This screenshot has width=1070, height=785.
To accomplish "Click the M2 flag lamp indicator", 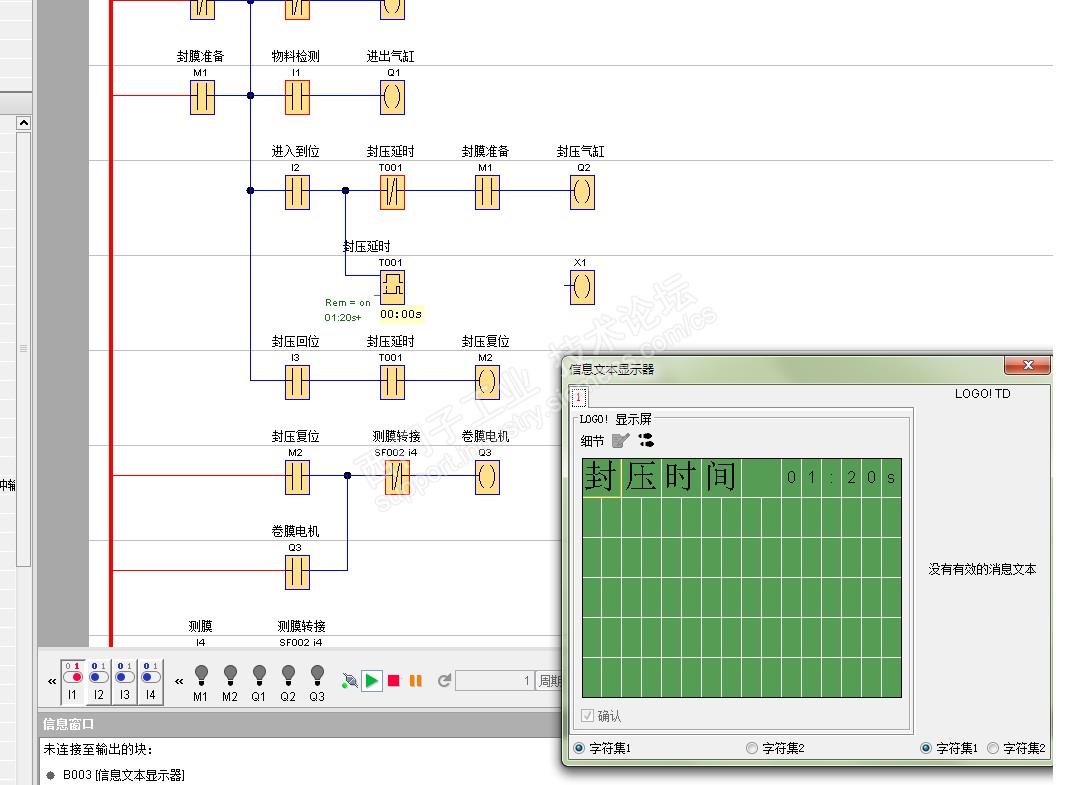I will (x=230, y=674).
